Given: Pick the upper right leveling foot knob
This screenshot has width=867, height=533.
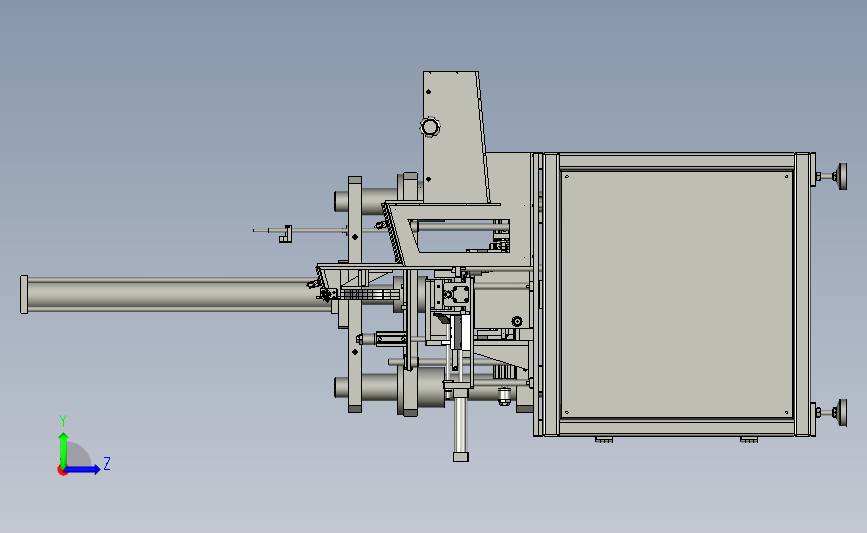Looking at the screenshot, I should (842, 176).
